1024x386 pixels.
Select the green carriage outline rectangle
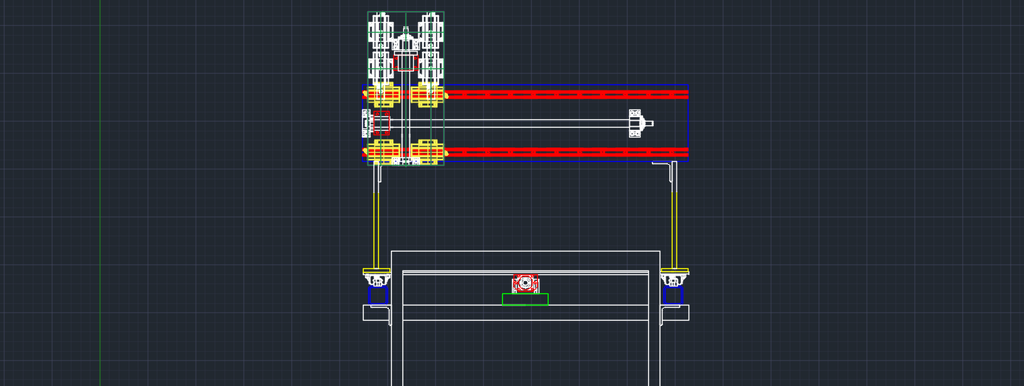point(406,88)
